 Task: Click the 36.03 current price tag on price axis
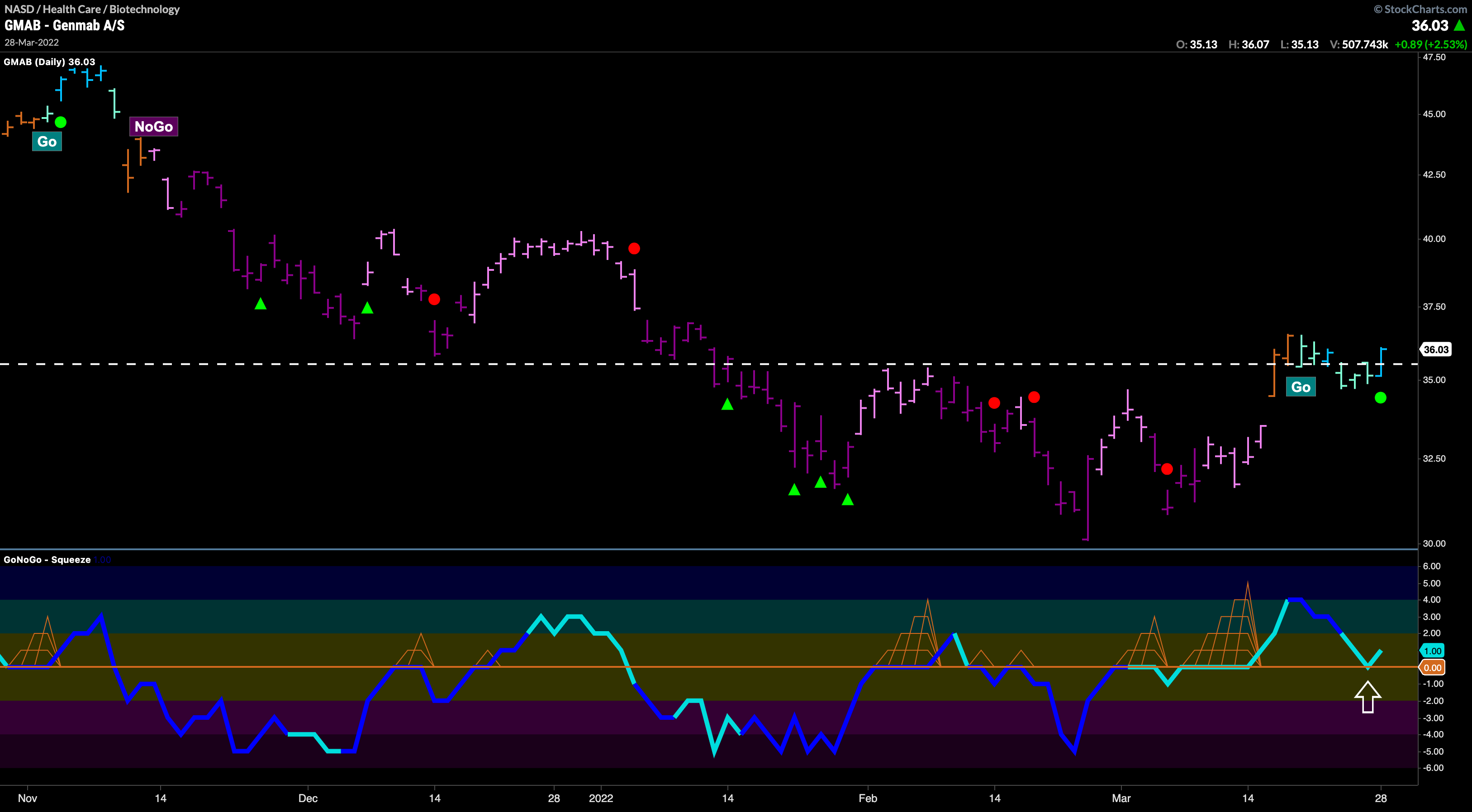tap(1436, 349)
